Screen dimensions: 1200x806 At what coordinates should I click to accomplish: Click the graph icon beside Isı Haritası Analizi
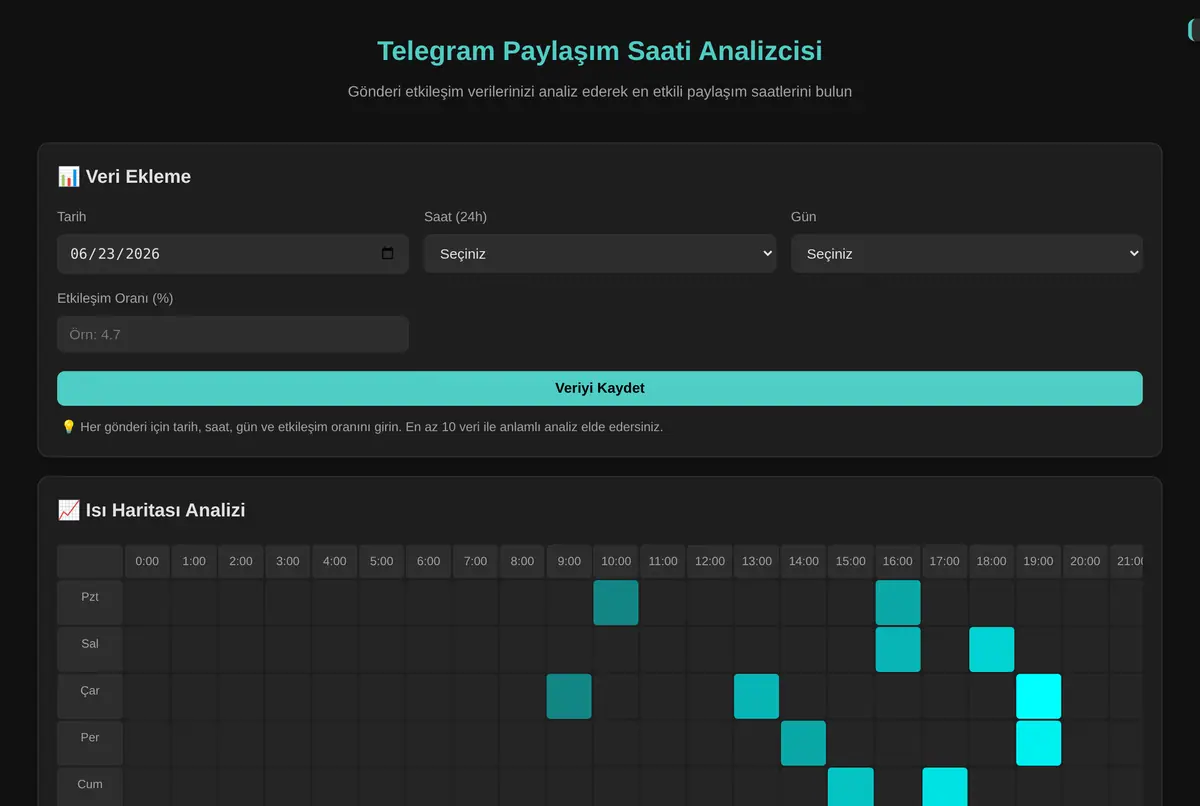point(69,510)
